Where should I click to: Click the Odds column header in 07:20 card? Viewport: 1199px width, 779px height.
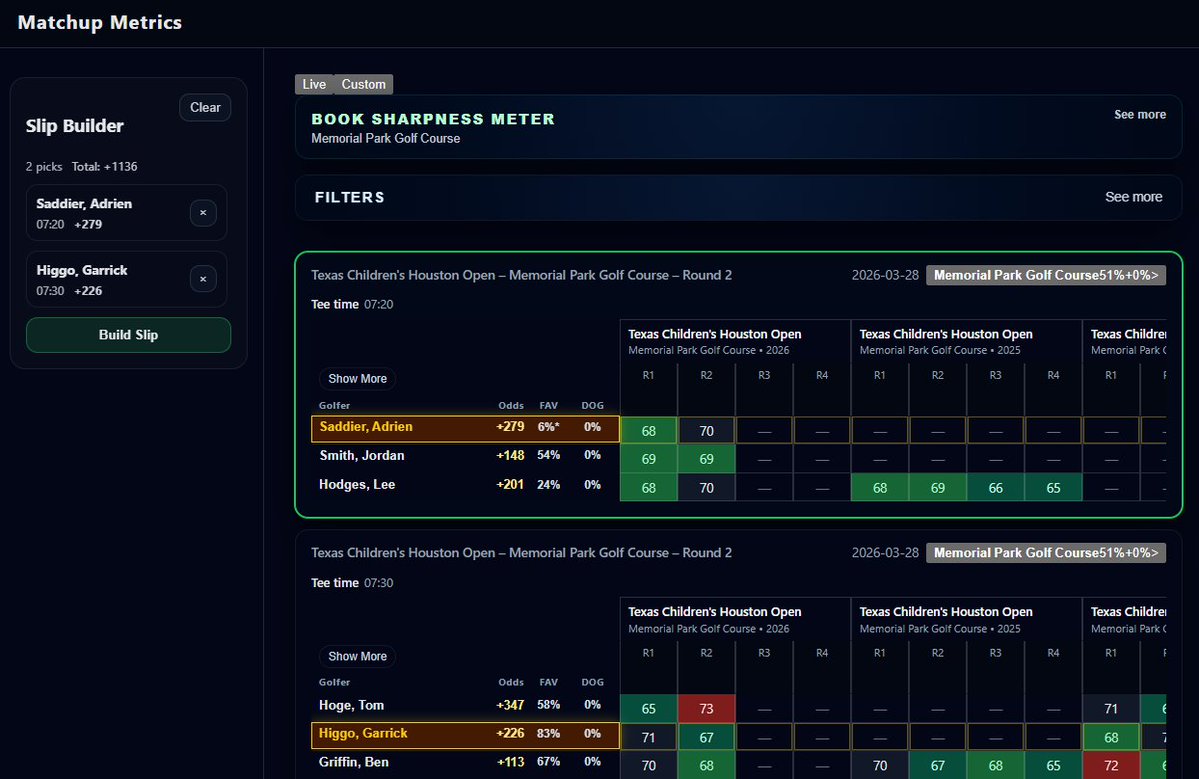point(511,406)
